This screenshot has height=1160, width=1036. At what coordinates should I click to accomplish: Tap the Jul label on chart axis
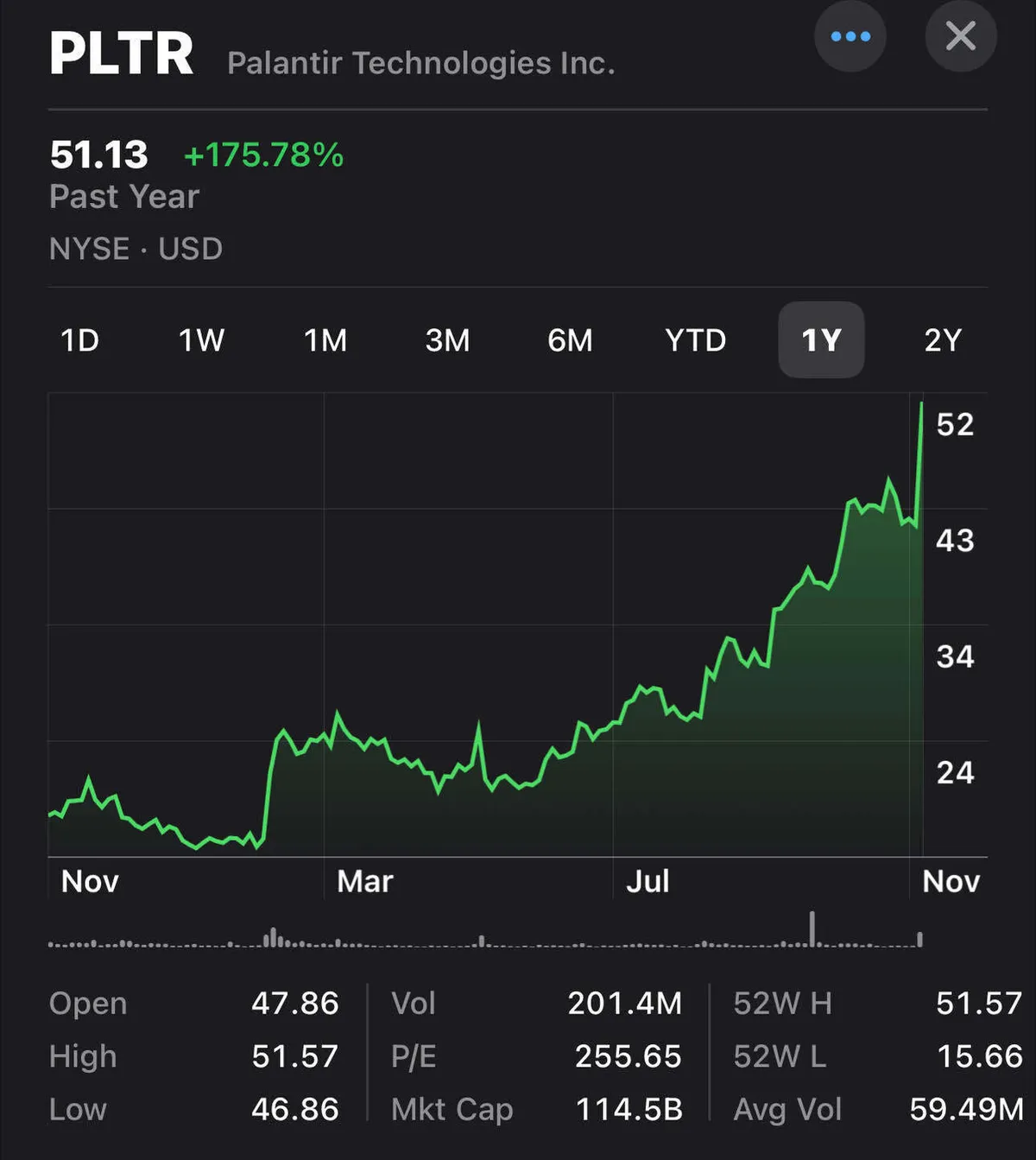point(647,882)
